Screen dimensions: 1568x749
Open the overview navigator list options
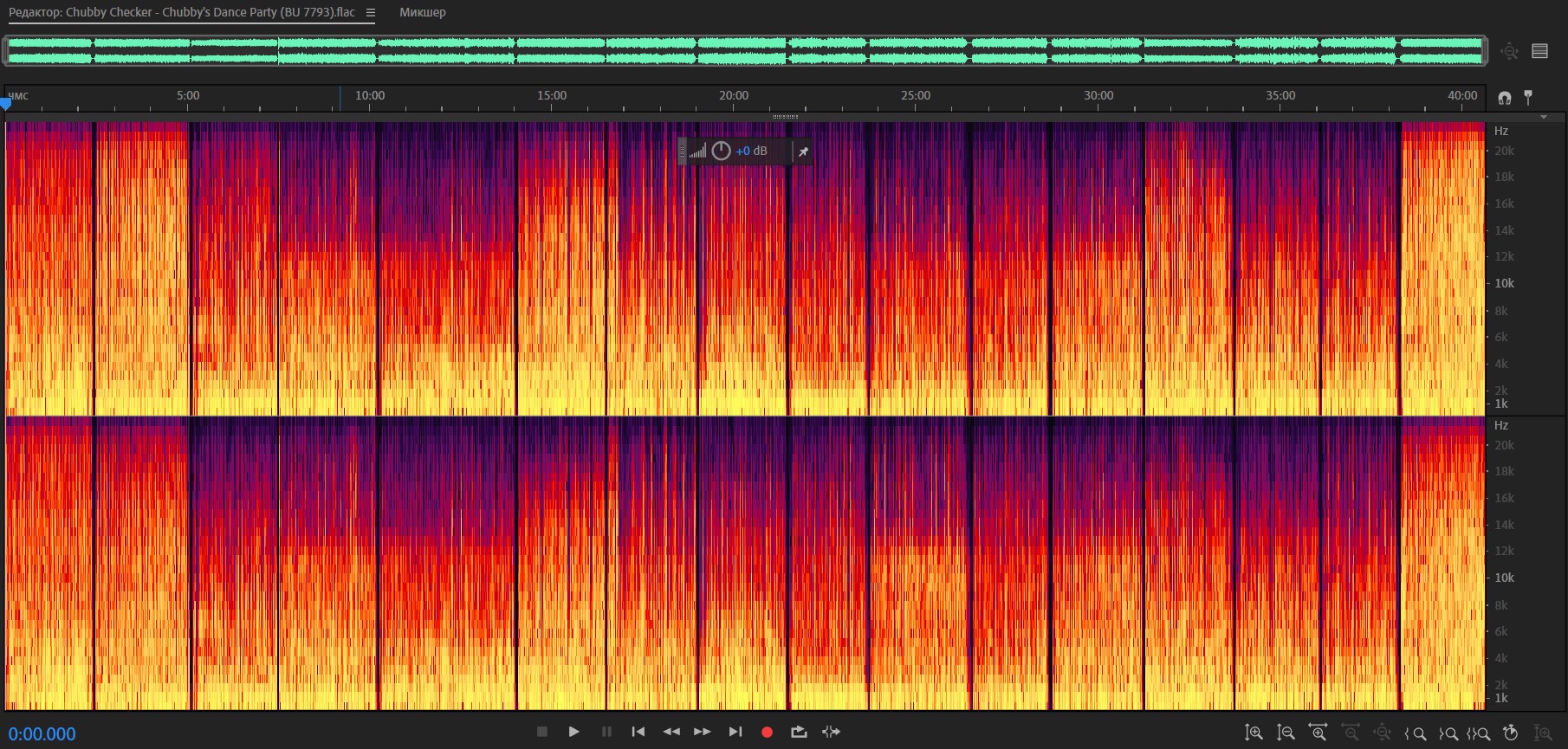pos(1539,51)
